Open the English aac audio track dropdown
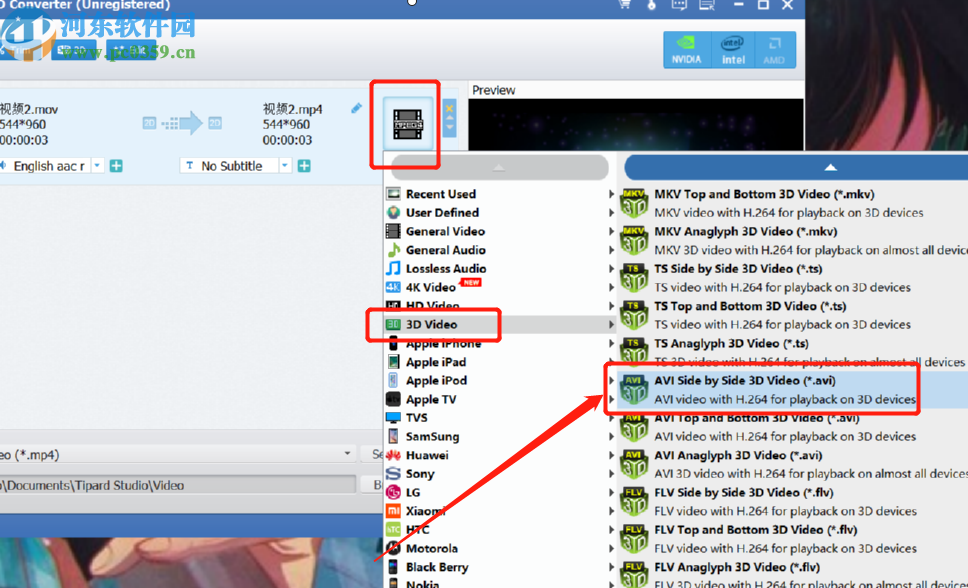The width and height of the screenshot is (968, 588). [x=97, y=166]
